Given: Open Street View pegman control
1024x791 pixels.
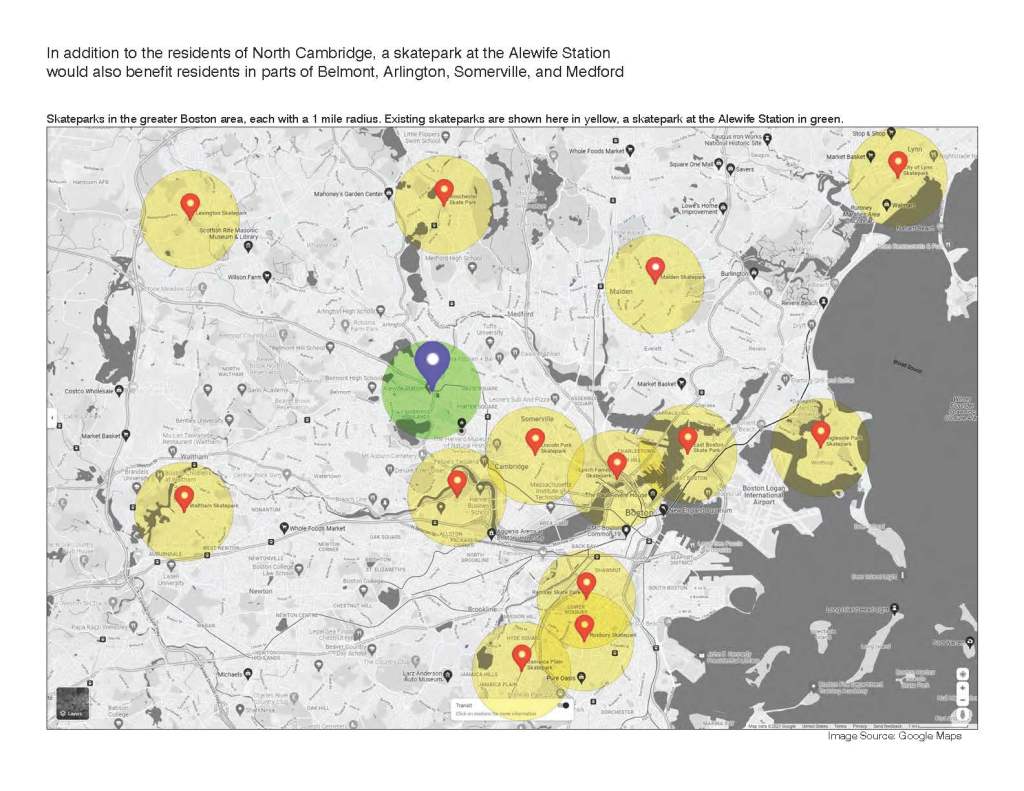Looking at the screenshot, I should pyautogui.click(x=963, y=715).
